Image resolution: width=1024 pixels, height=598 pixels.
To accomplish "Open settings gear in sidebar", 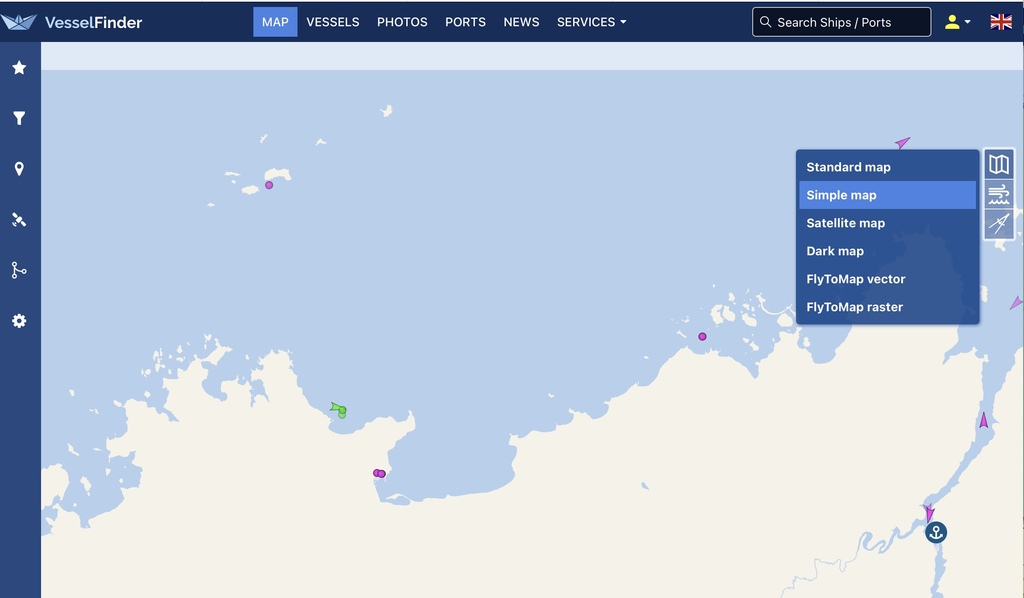I will point(19,321).
